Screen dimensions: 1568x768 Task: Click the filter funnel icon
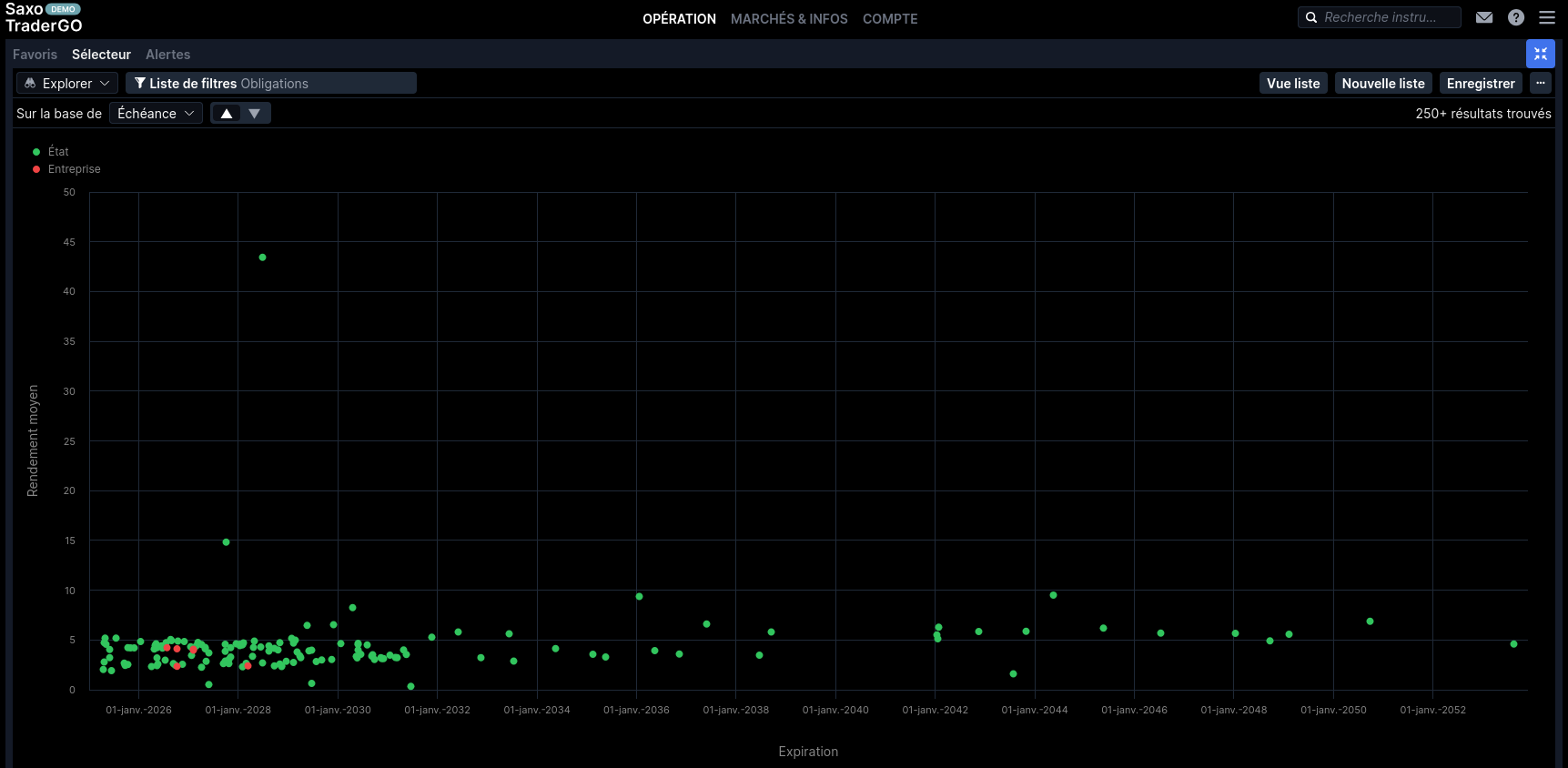tap(140, 84)
